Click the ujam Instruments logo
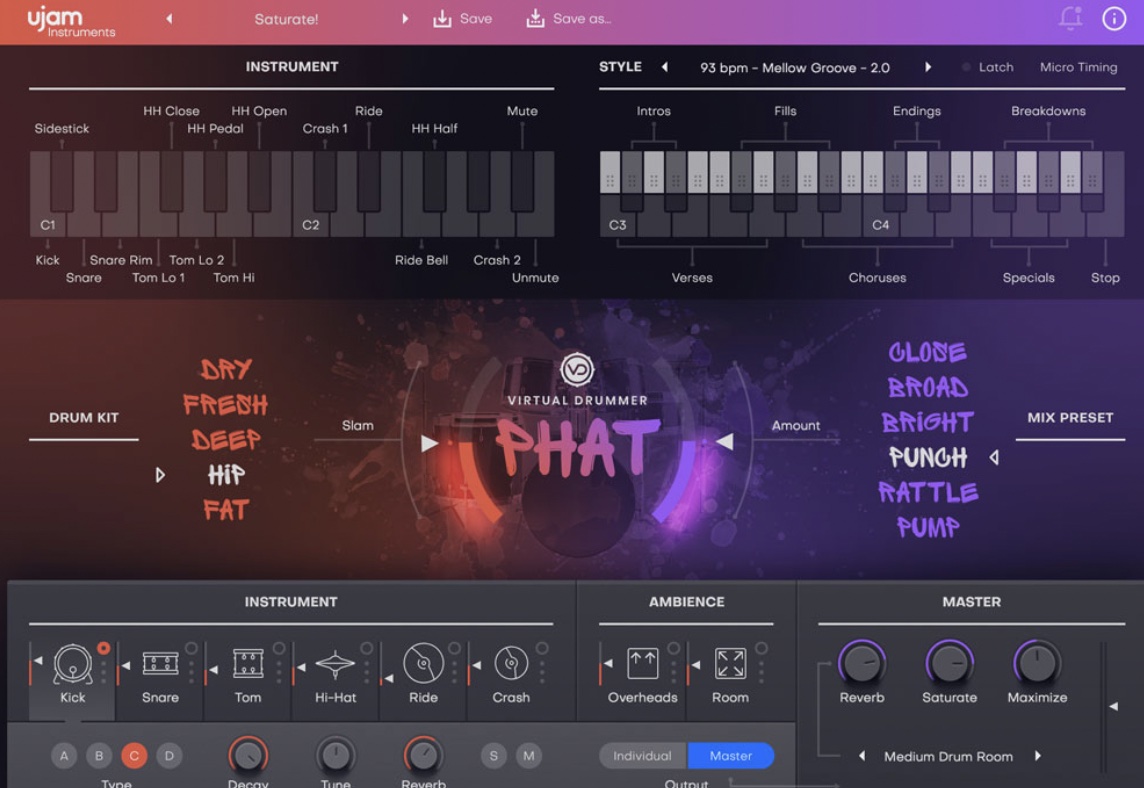Screen dimensions: 1144x788 [71, 21]
